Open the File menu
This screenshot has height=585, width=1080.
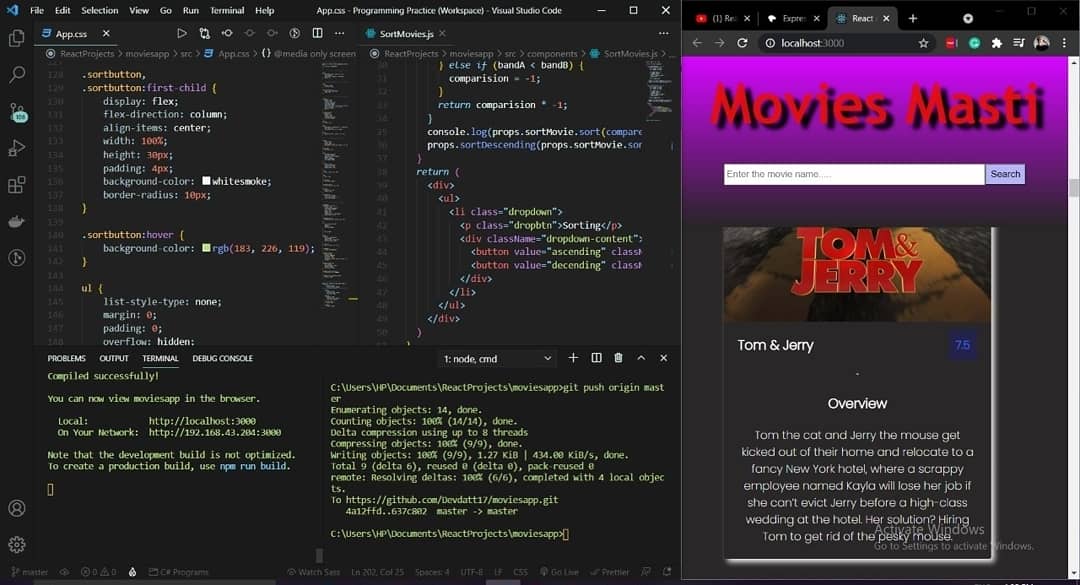pos(37,10)
